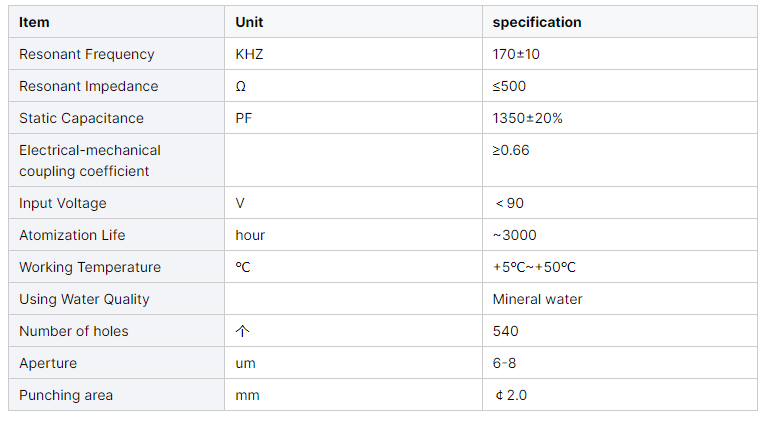
Task: Click the Aperture 6-8 value
Action: tap(505, 363)
